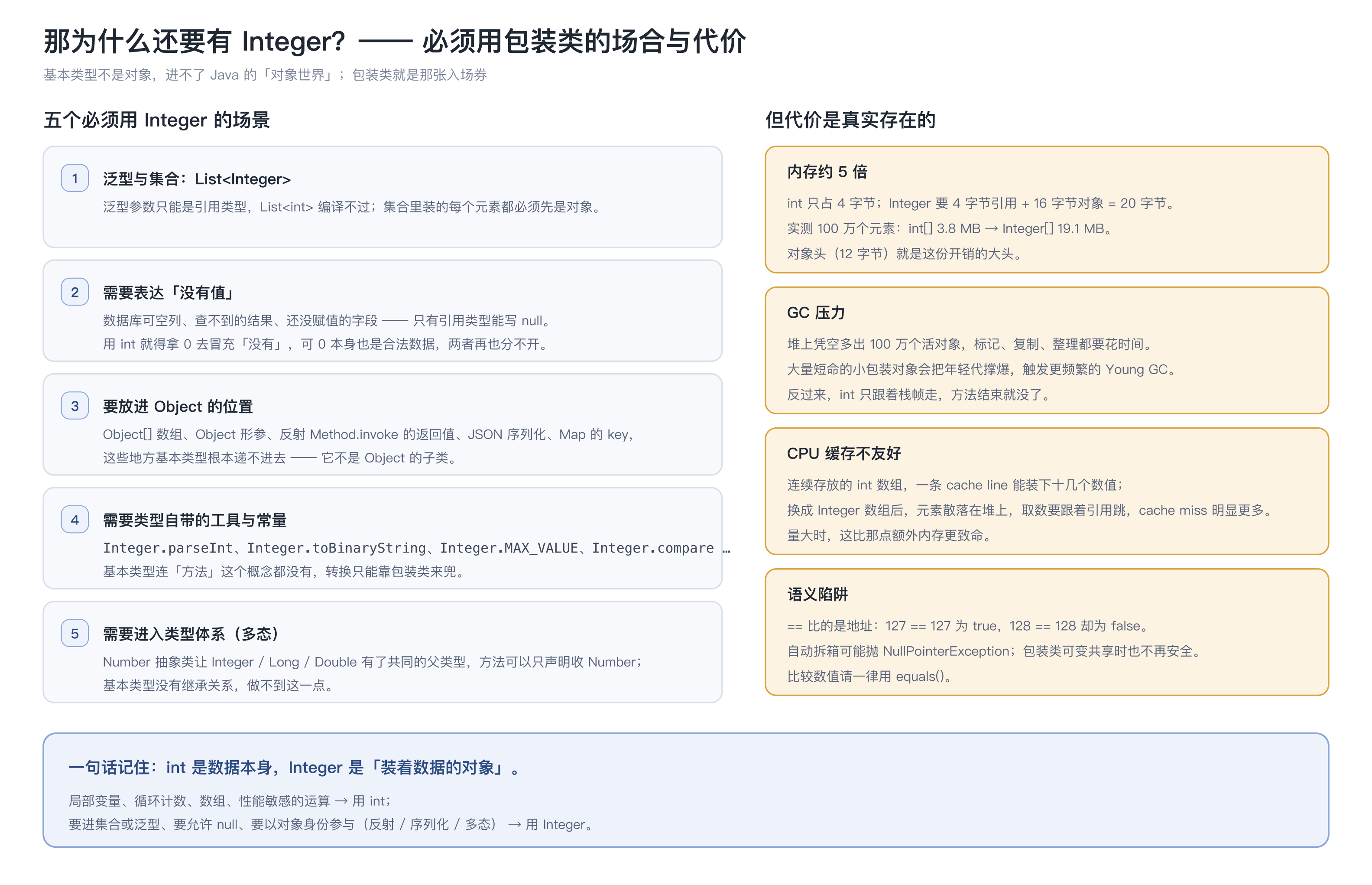
Task: Click the code line Integer.parseInt、Integer.toBinaryString
Action: click(x=416, y=548)
